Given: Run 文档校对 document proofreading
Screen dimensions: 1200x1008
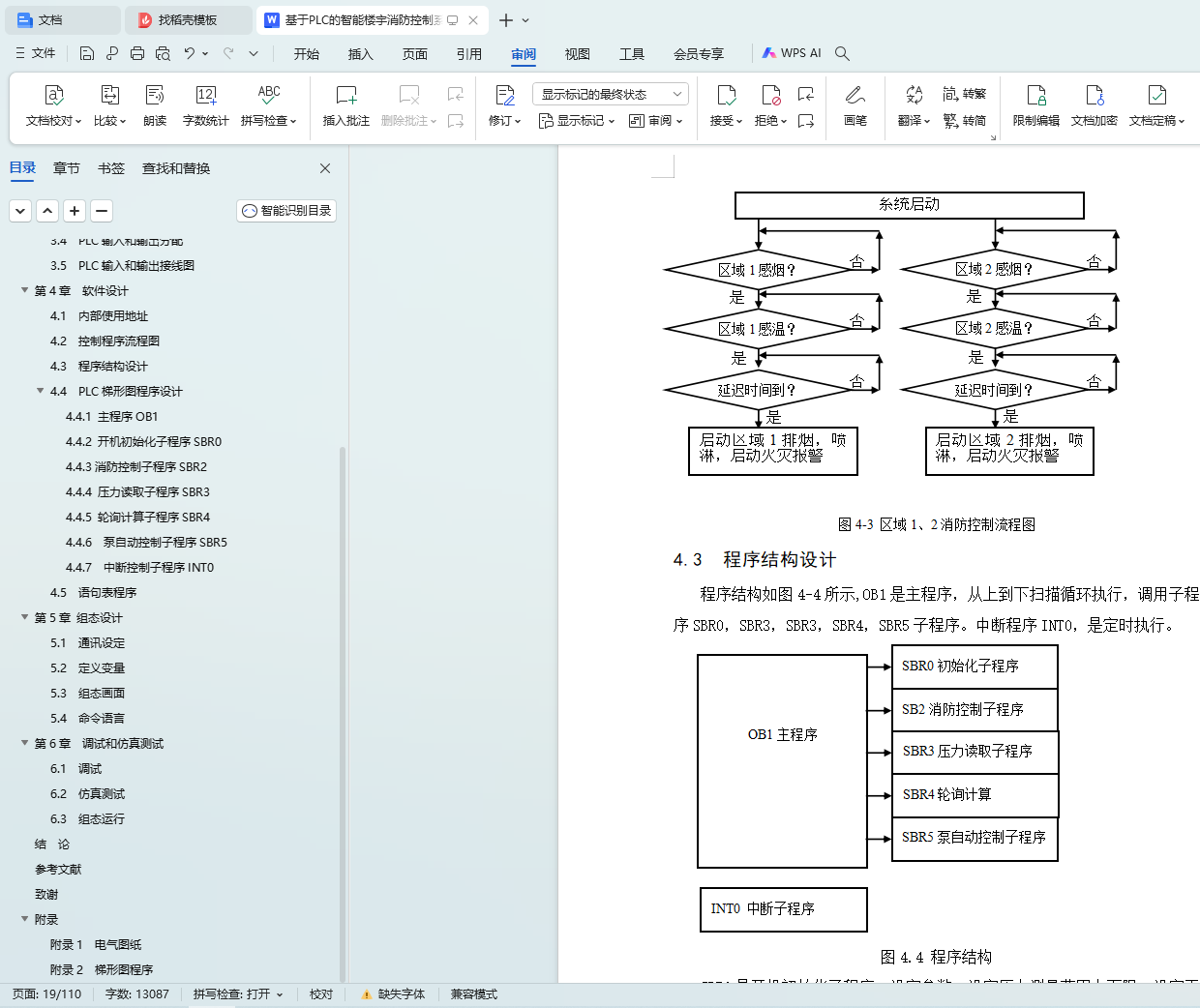Looking at the screenshot, I should (x=54, y=106).
